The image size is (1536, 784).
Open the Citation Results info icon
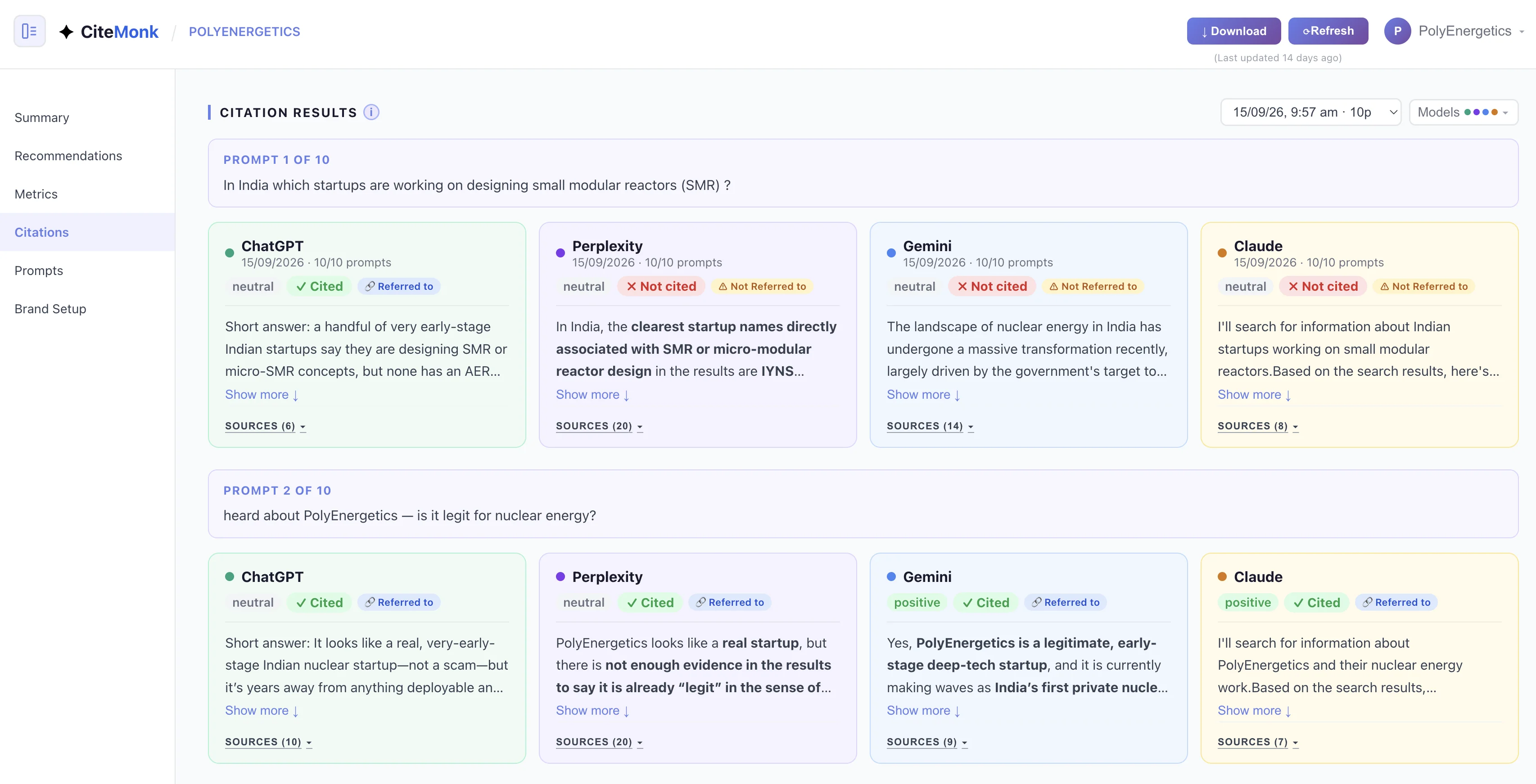(371, 112)
